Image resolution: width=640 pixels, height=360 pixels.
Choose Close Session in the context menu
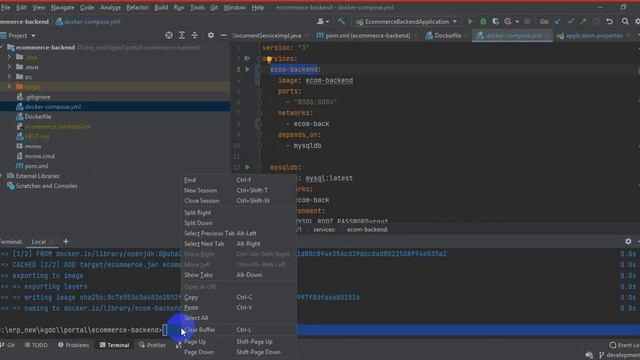click(x=239, y=201)
